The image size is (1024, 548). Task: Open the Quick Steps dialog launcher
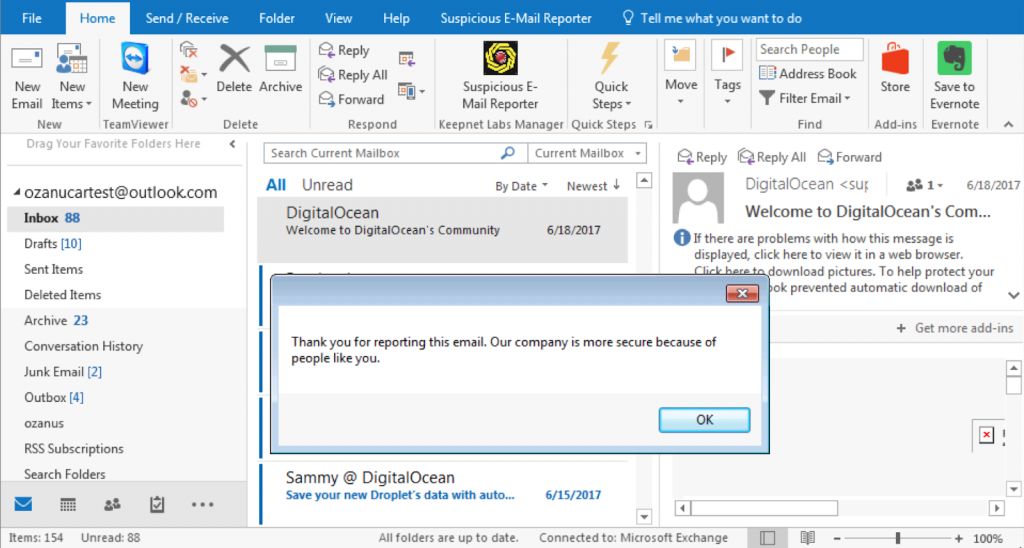point(648,124)
